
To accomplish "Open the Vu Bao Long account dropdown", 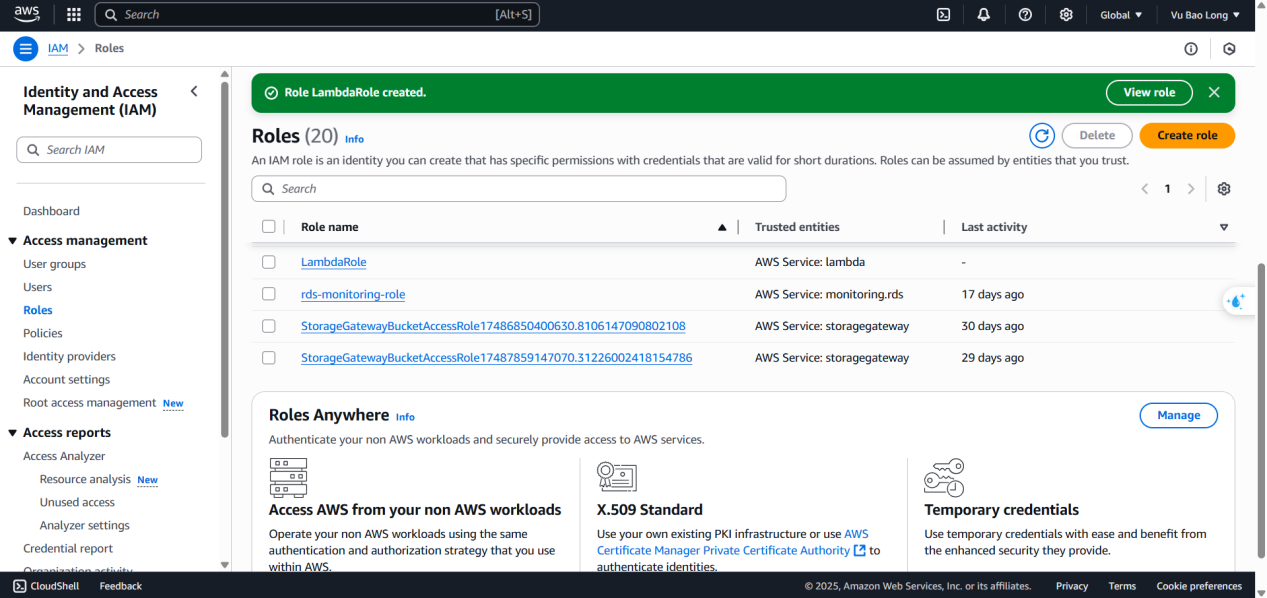I will pyautogui.click(x=1205, y=15).
